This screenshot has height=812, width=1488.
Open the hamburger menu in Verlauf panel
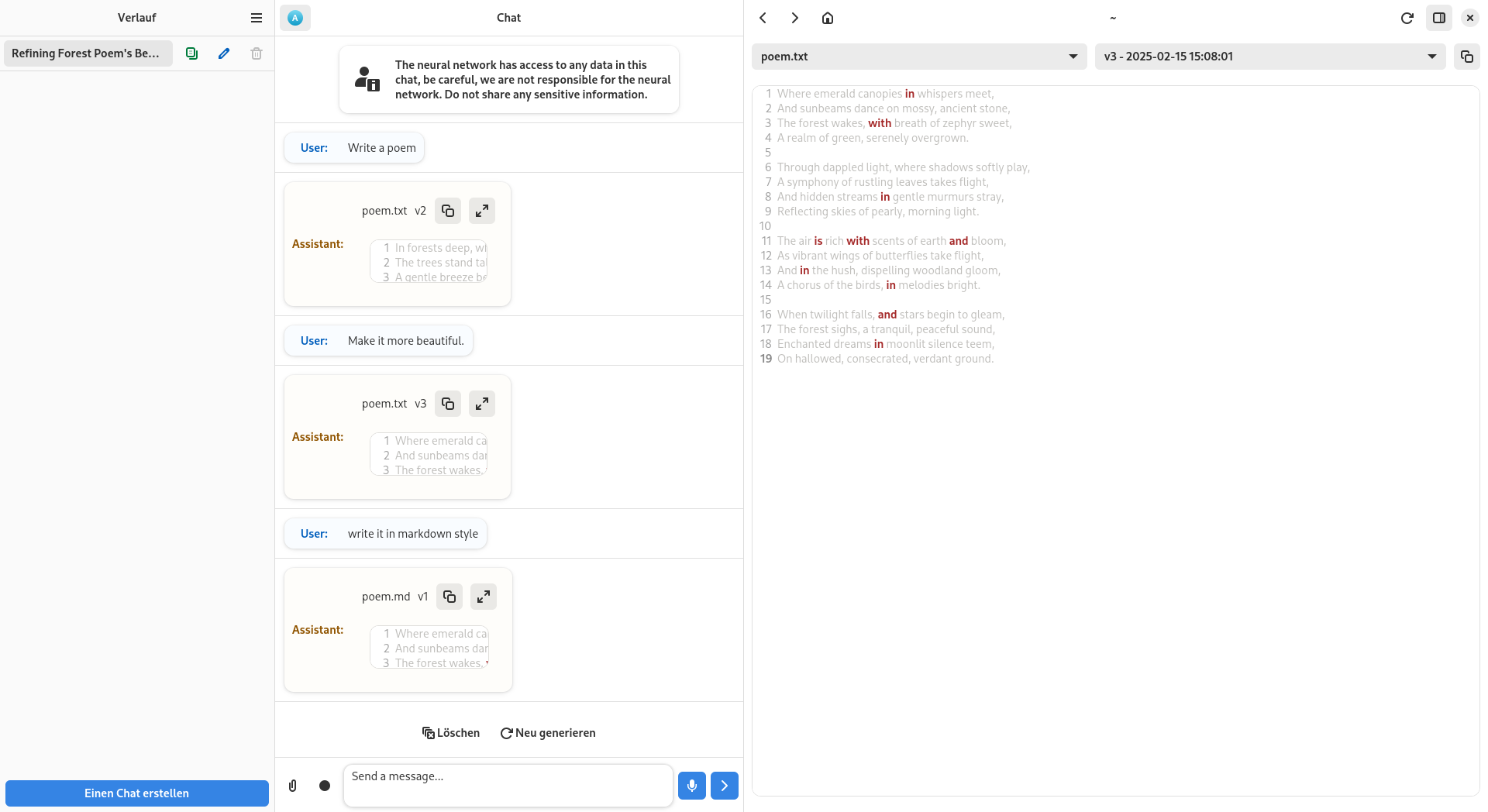point(257,18)
